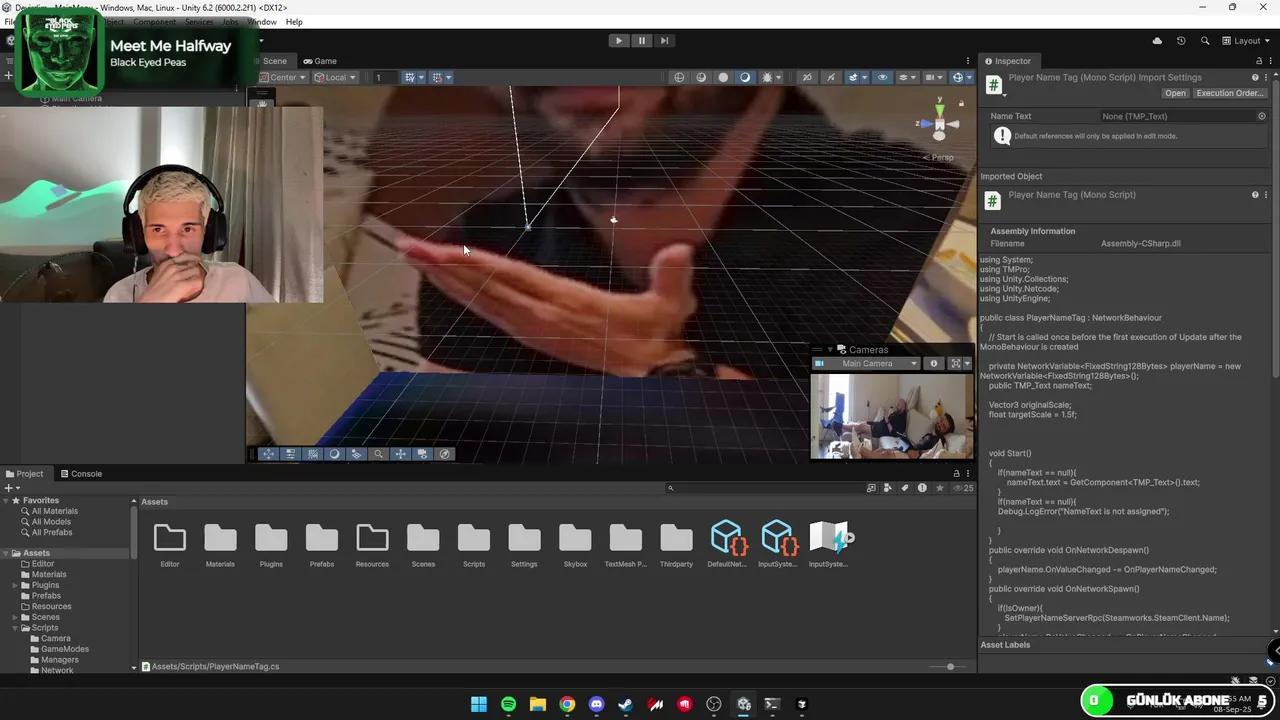Screen dimensions: 1280x720
Task: Toggle the Gizmos button in the Scene view
Action: 957,78
